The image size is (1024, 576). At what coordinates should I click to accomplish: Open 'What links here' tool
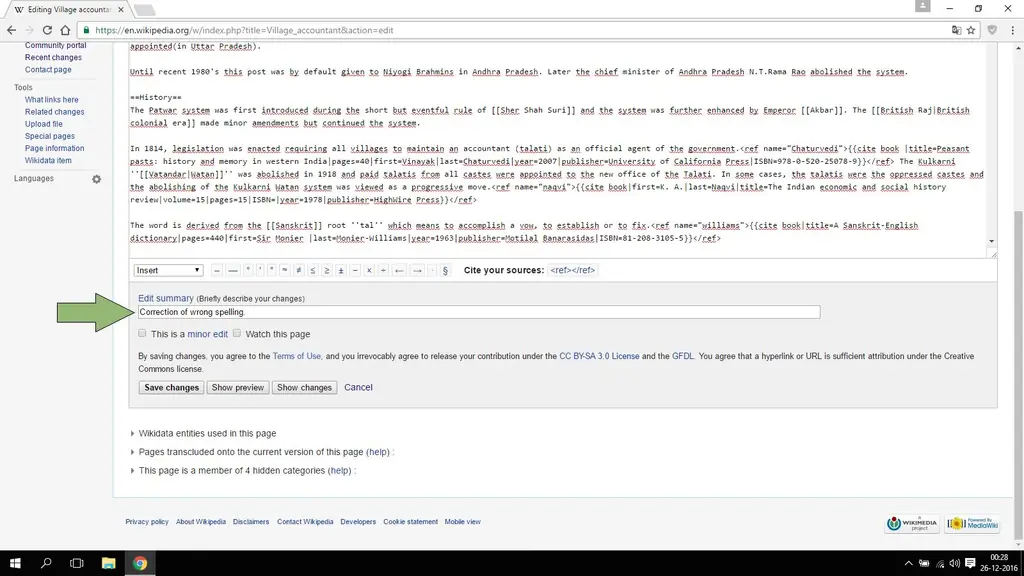[x=52, y=100]
